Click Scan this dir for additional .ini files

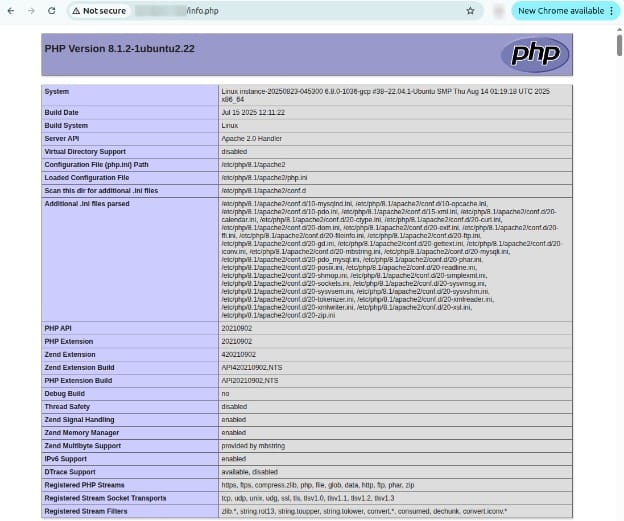(101, 191)
